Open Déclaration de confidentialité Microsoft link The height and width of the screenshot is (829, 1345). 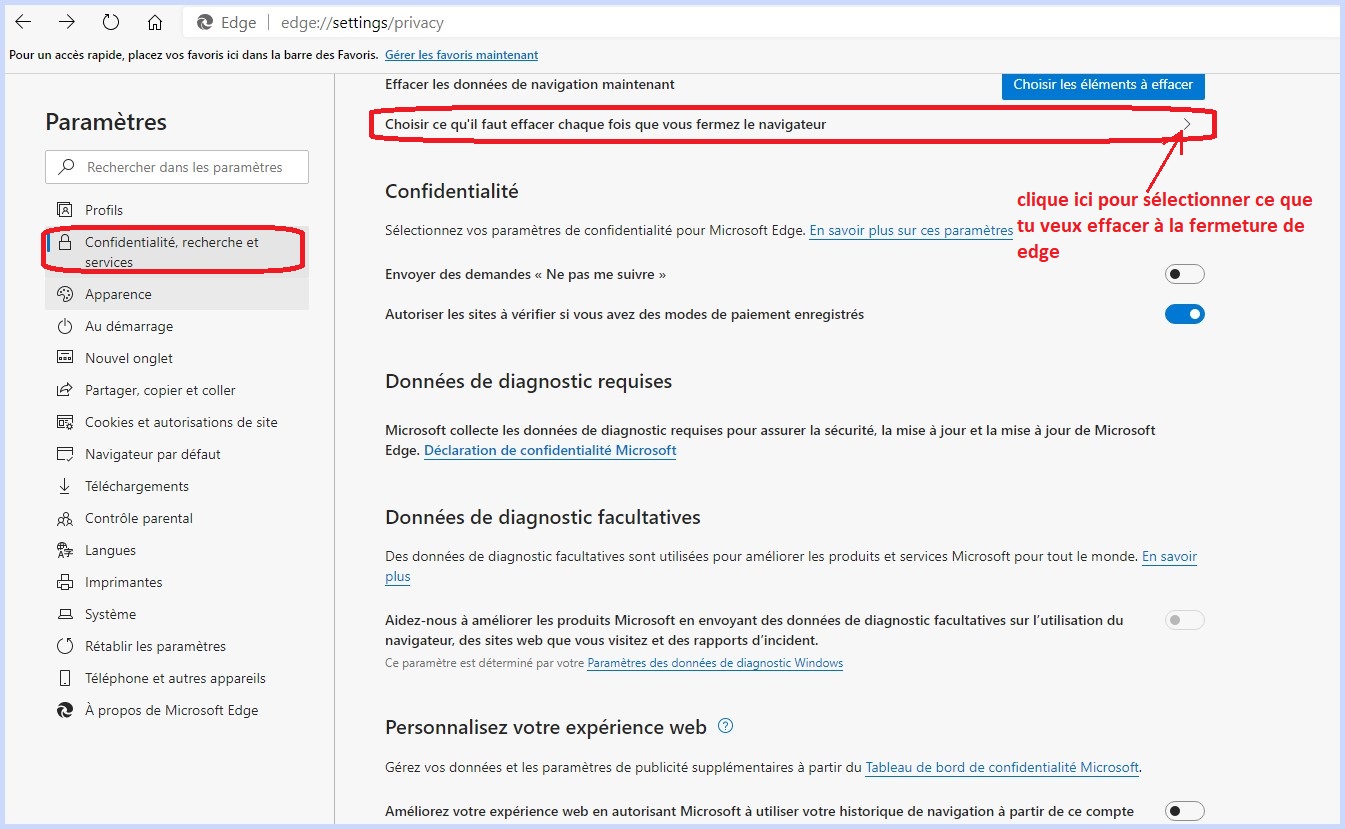[x=550, y=451]
